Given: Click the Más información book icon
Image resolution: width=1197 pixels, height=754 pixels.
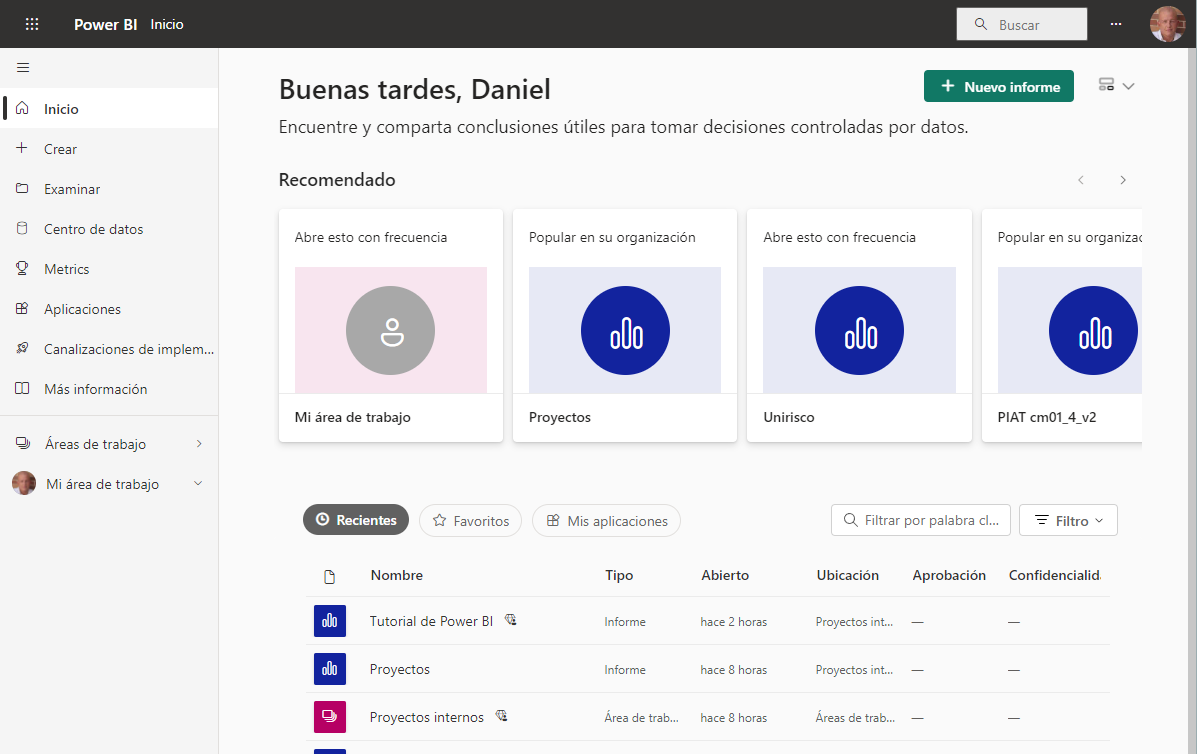Looking at the screenshot, I should coord(22,389).
